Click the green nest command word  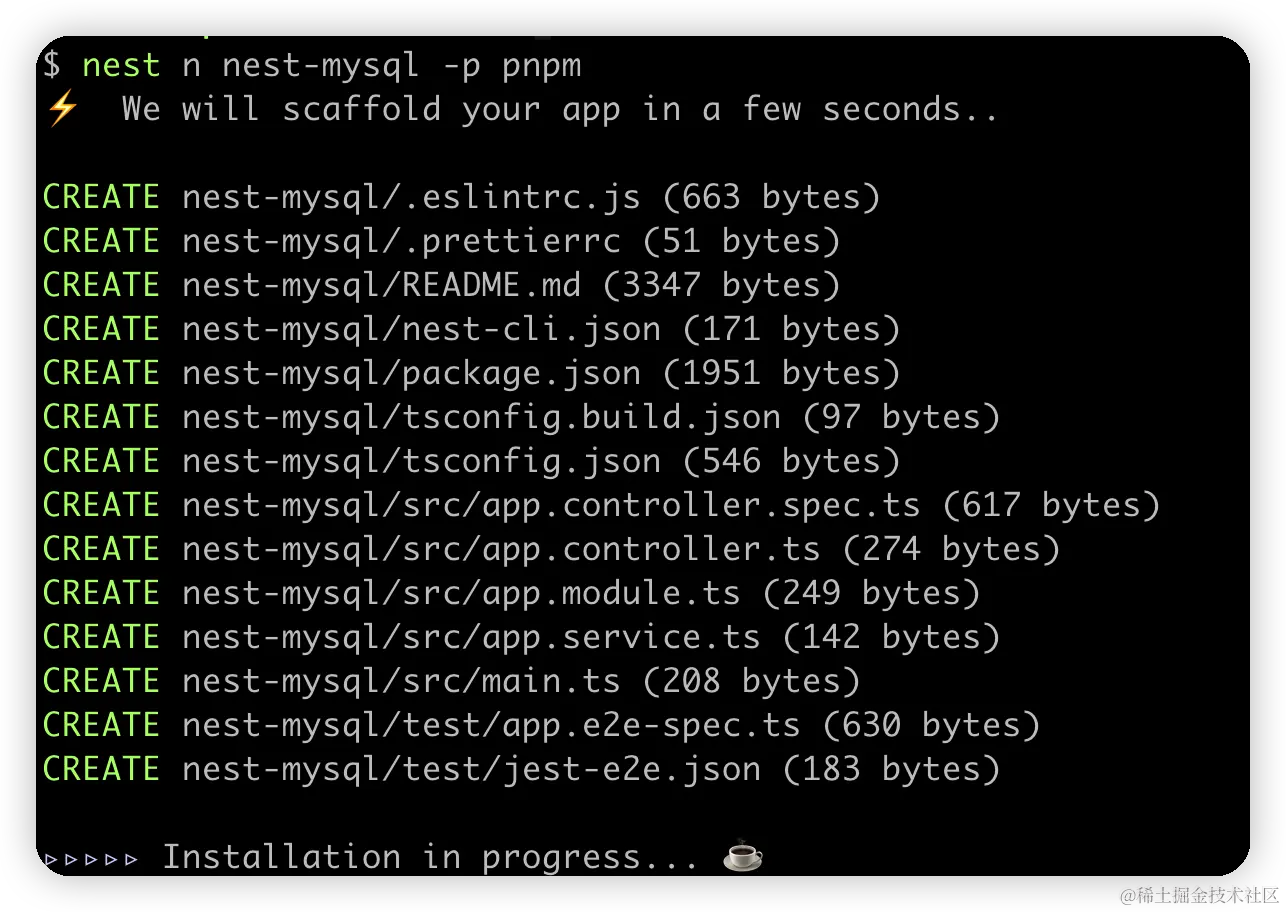[x=120, y=65]
